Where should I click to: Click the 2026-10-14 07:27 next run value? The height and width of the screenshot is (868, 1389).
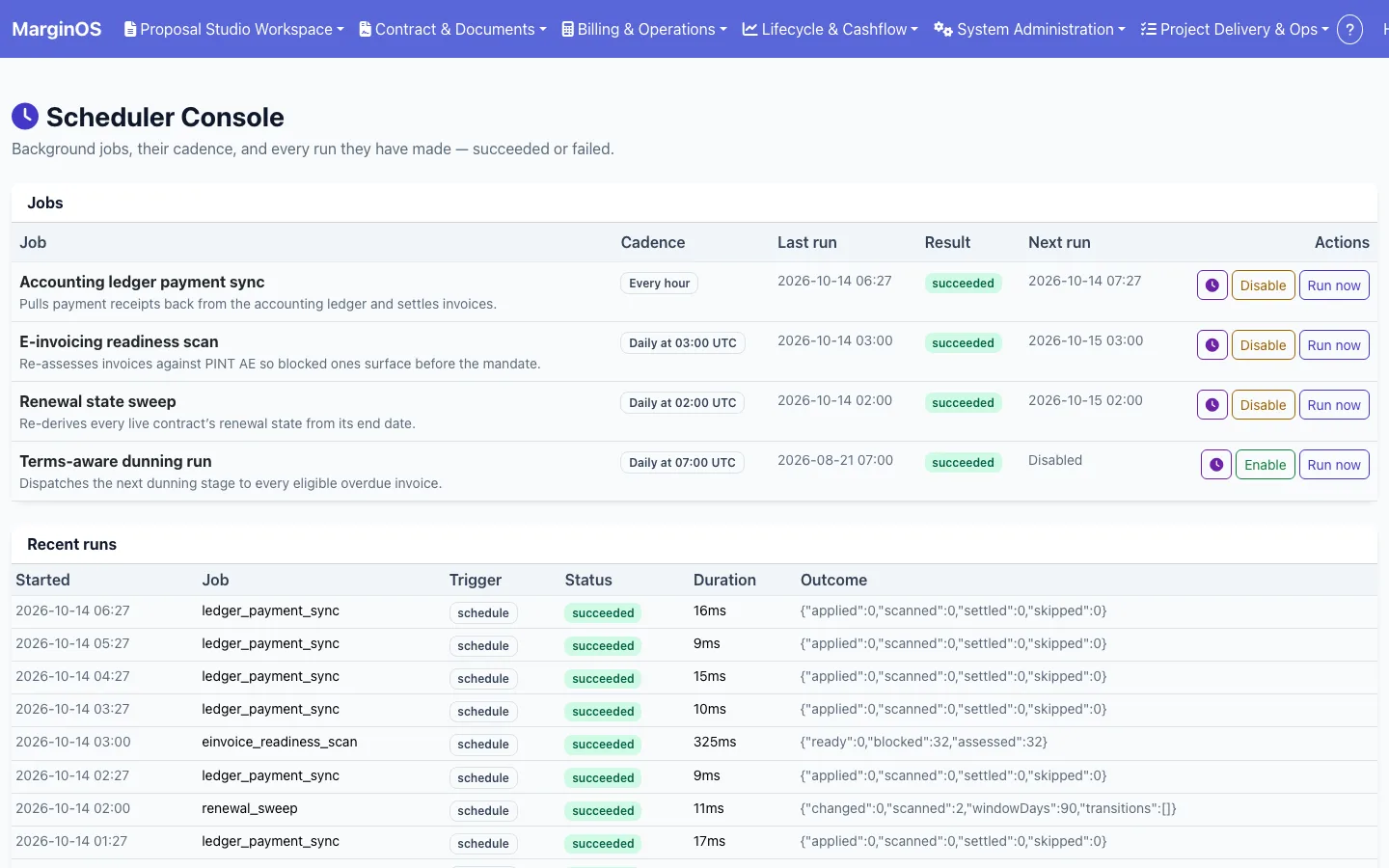1084,281
